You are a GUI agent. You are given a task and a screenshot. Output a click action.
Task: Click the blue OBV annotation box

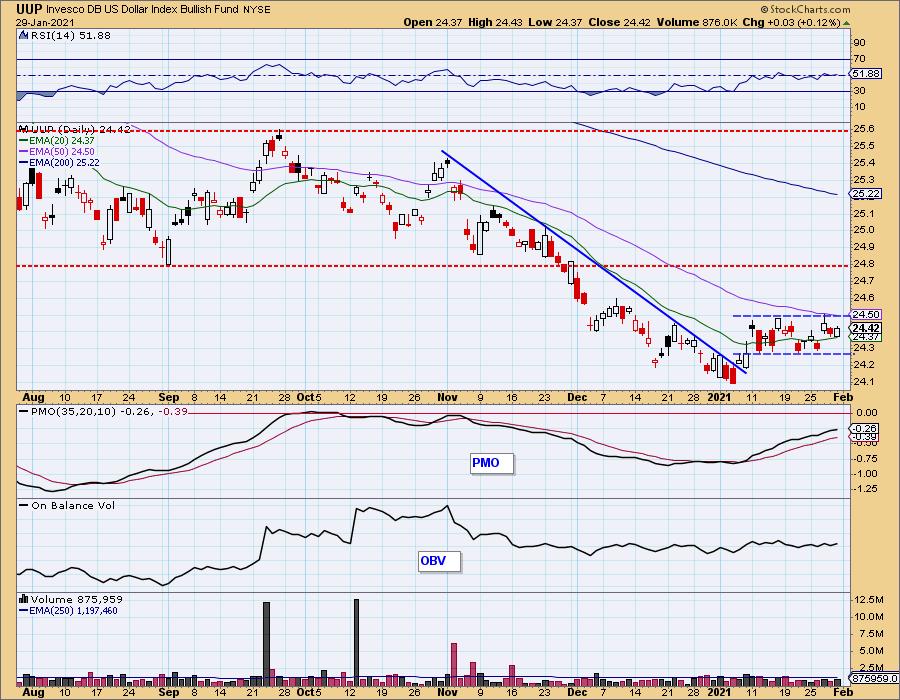439,561
